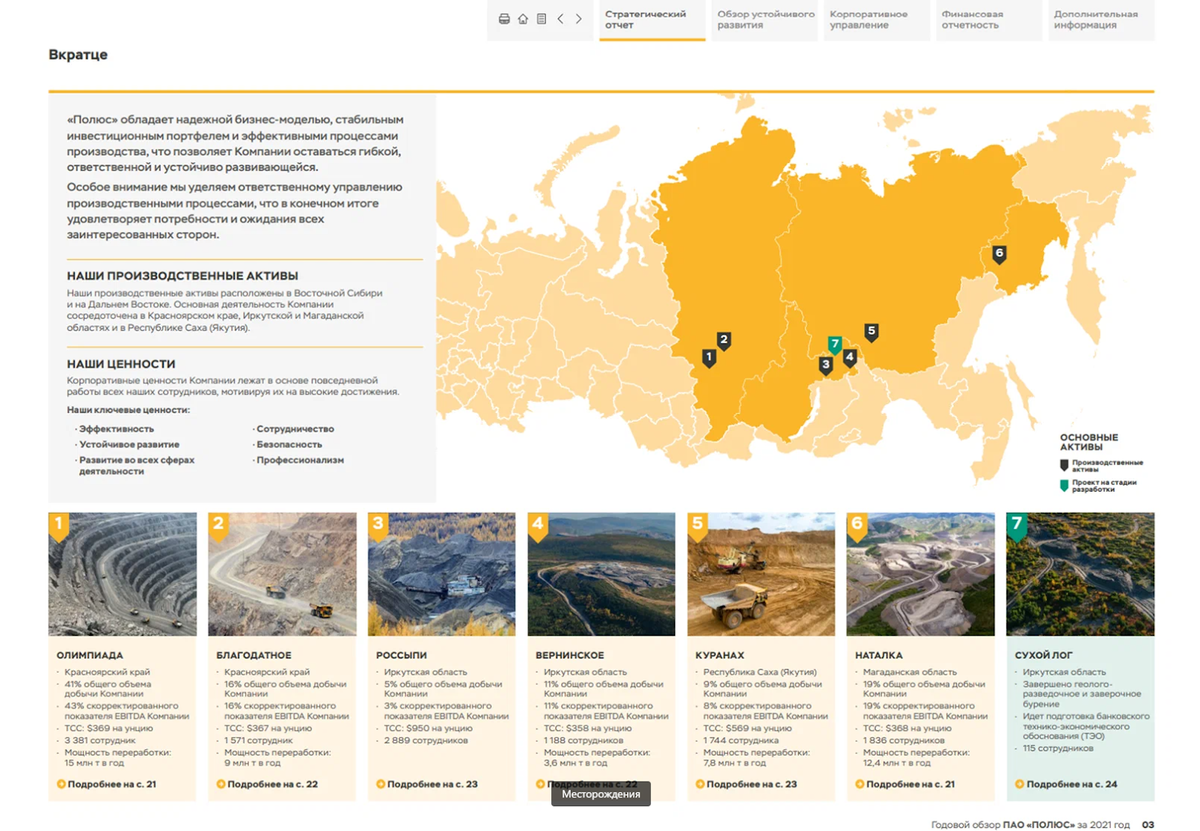1200x831 pixels.
Task: Select map marker 2 for Благодатное
Action: coord(724,340)
